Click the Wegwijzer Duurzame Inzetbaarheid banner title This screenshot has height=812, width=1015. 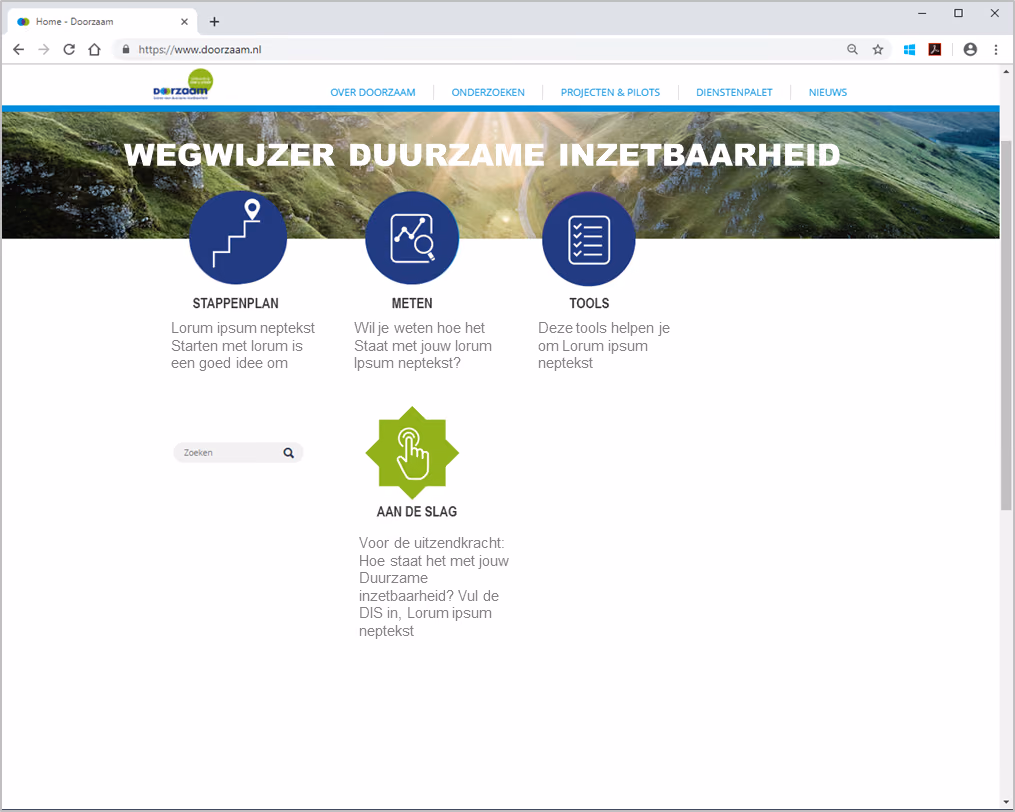coord(482,155)
